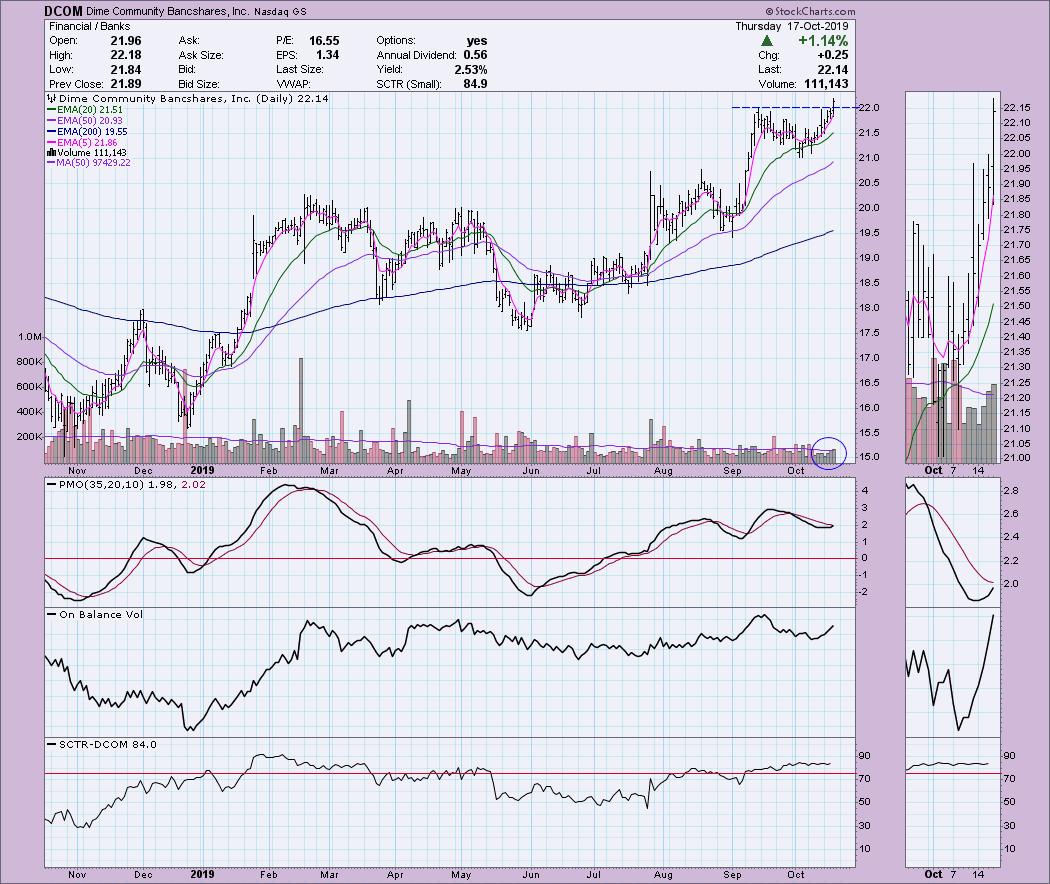1050x884 pixels.
Task: Click the bar-style icon beside the chart title
Action: (52, 98)
